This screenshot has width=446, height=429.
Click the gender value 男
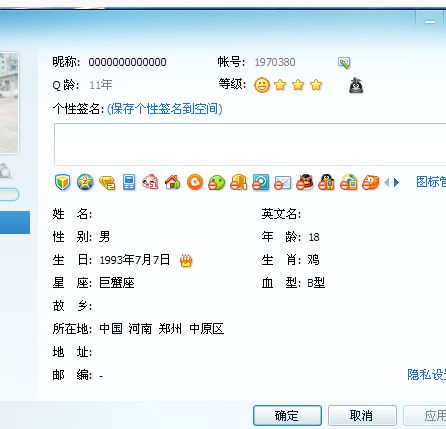point(104,237)
